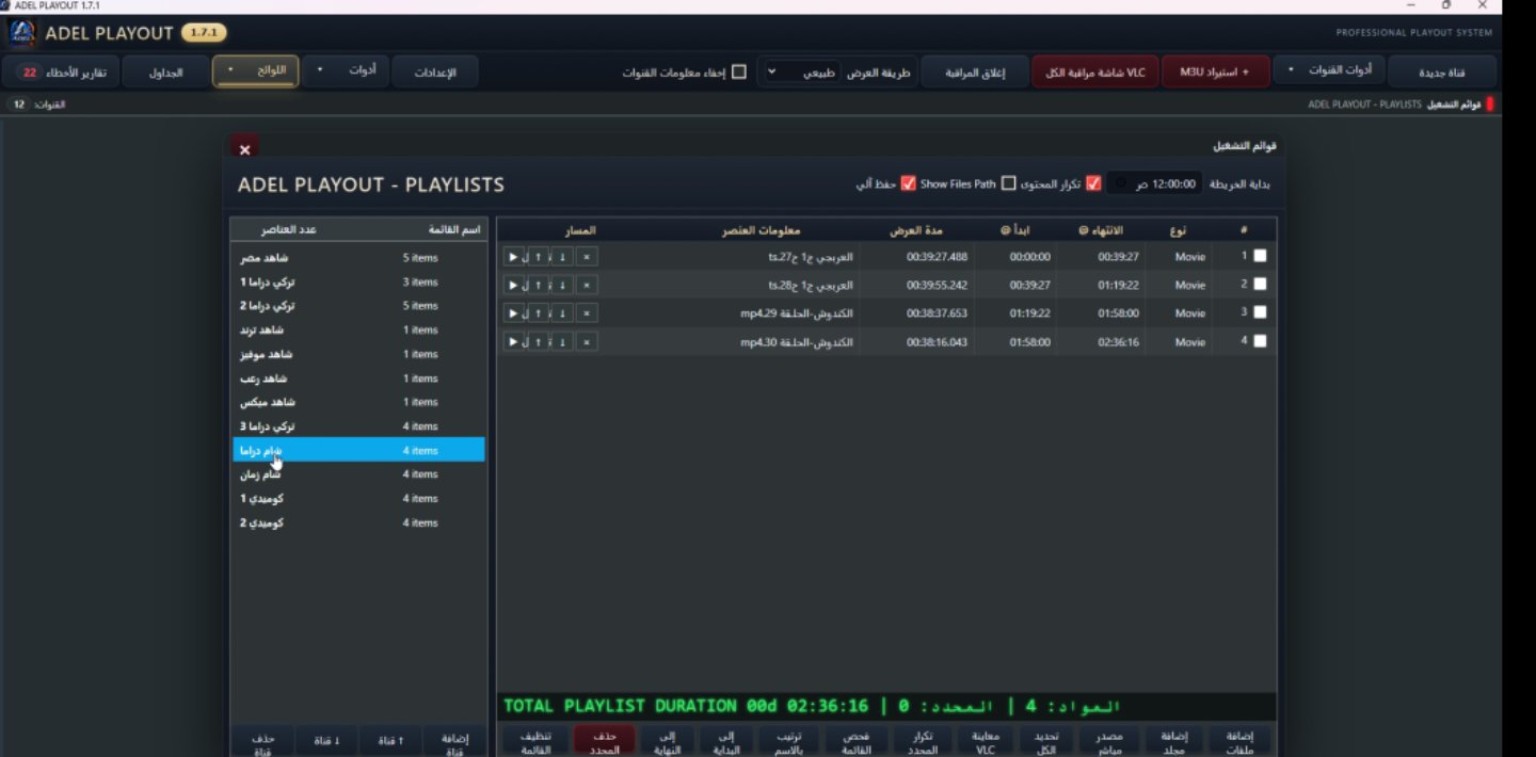Open the الجداول schedules menu

click(x=166, y=72)
